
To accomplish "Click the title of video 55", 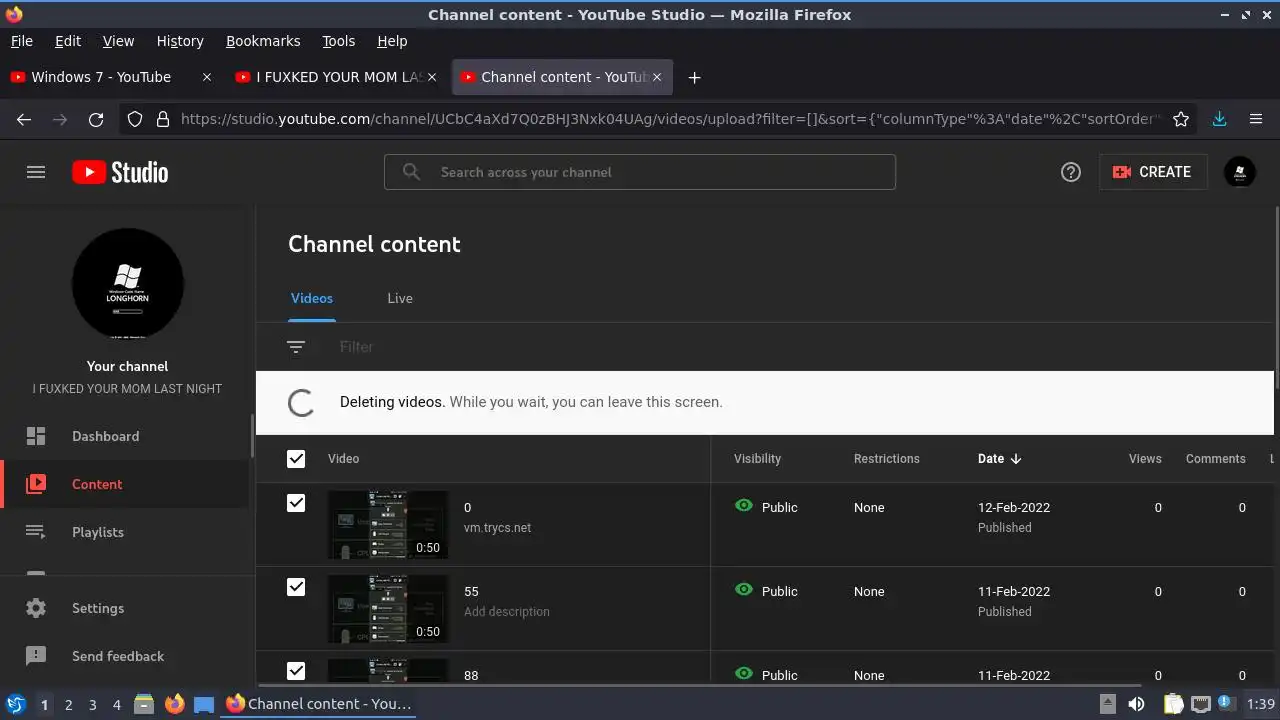I will point(471,591).
